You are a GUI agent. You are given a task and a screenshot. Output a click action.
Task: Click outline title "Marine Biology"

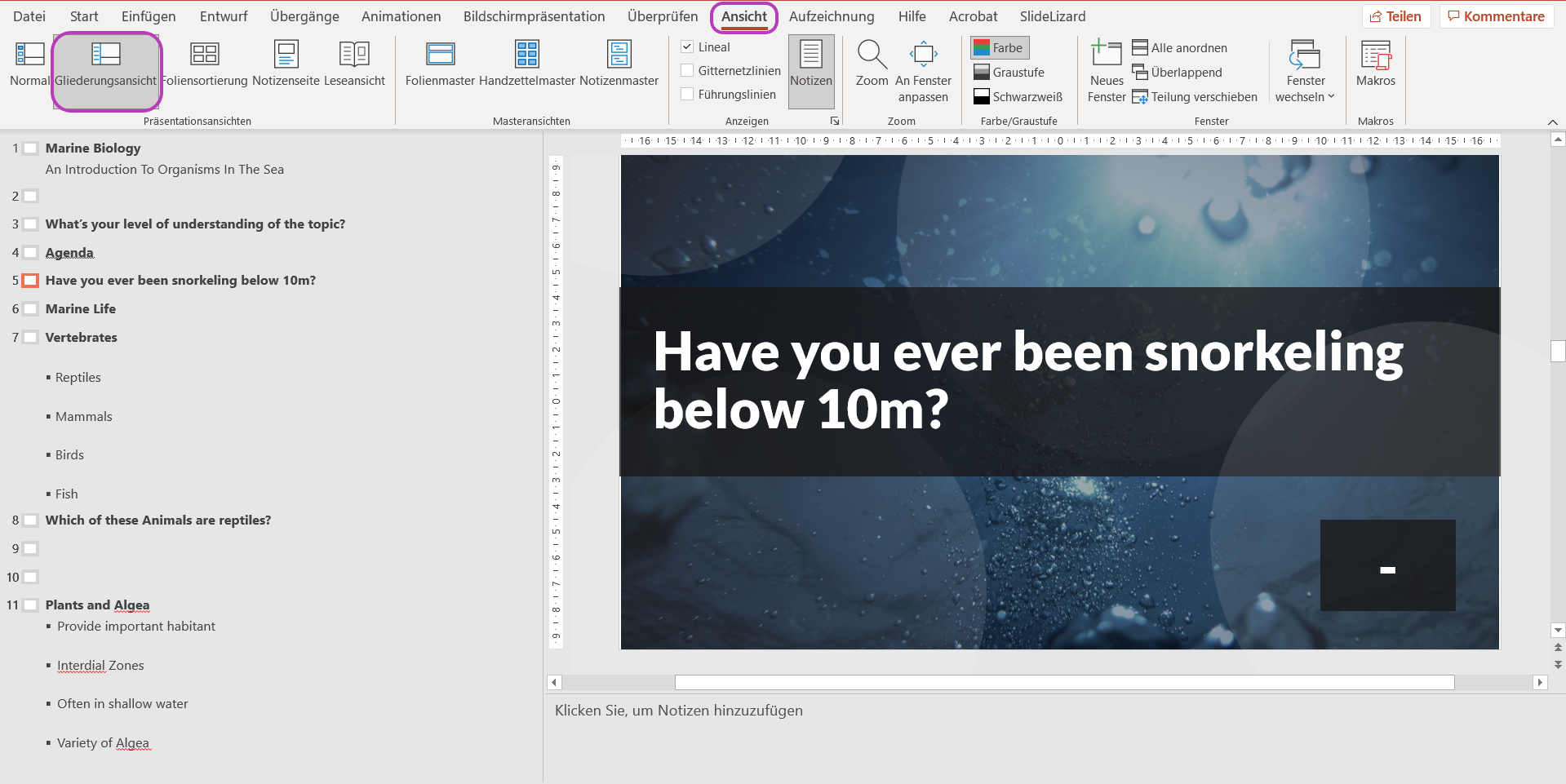(x=93, y=148)
